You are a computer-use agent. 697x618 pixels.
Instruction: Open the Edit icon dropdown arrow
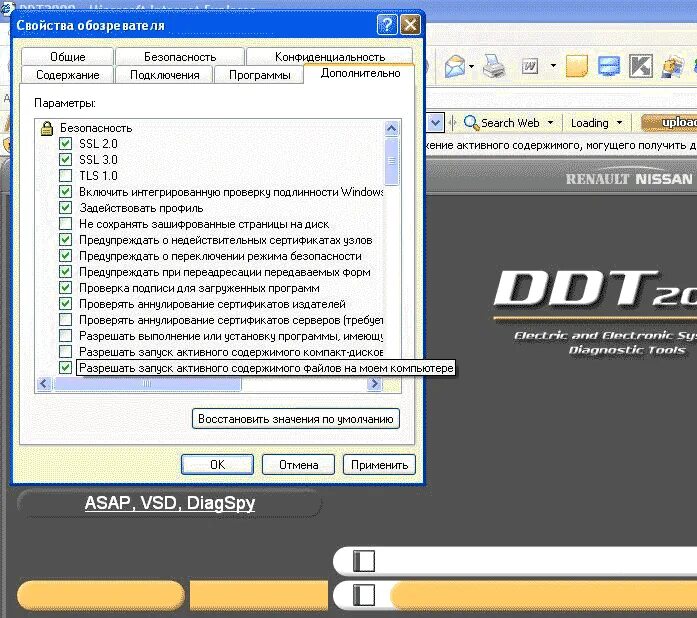[x=553, y=66]
